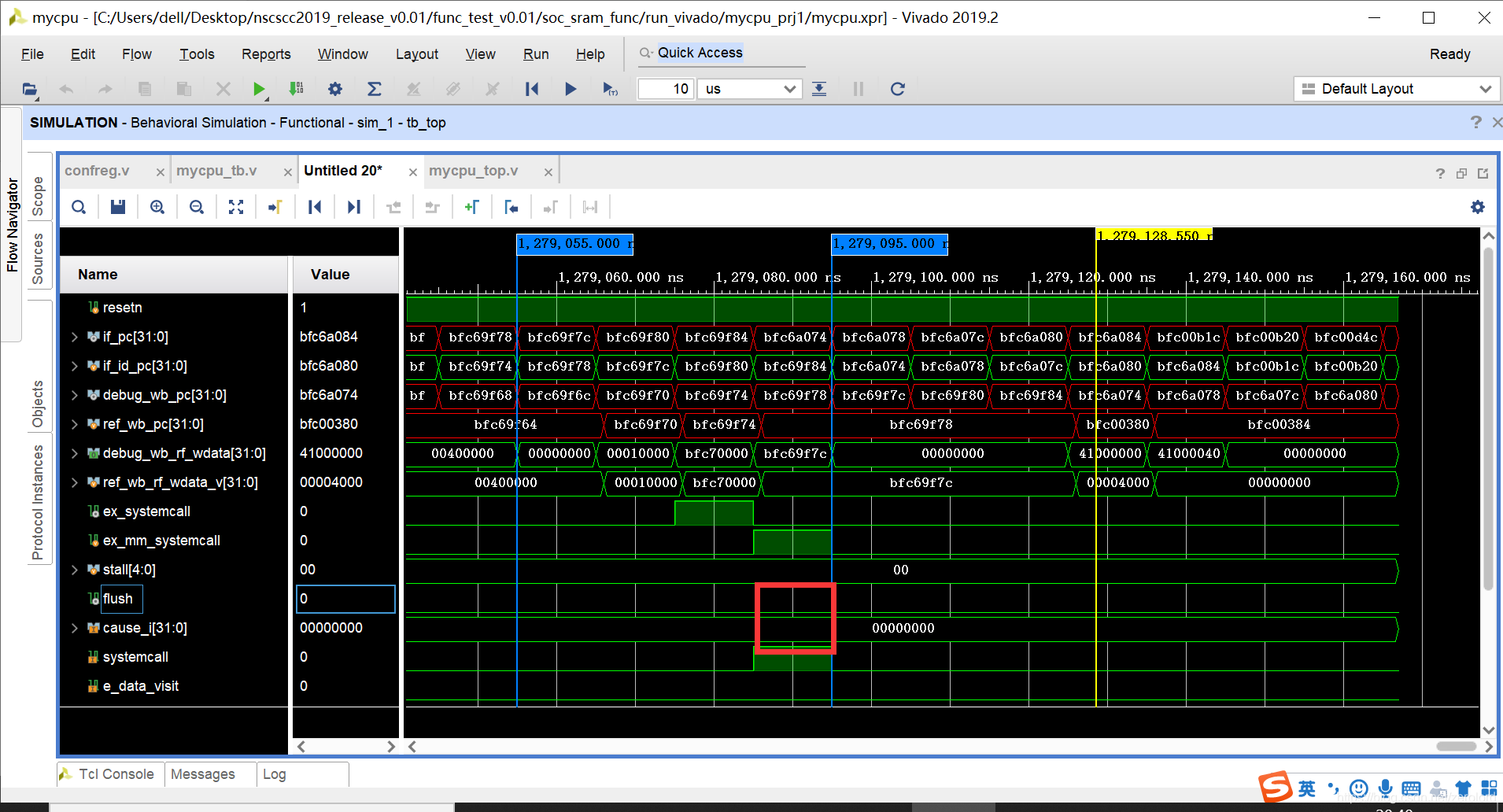
Task: Open waveform viewer settings gear
Action: point(1478,207)
